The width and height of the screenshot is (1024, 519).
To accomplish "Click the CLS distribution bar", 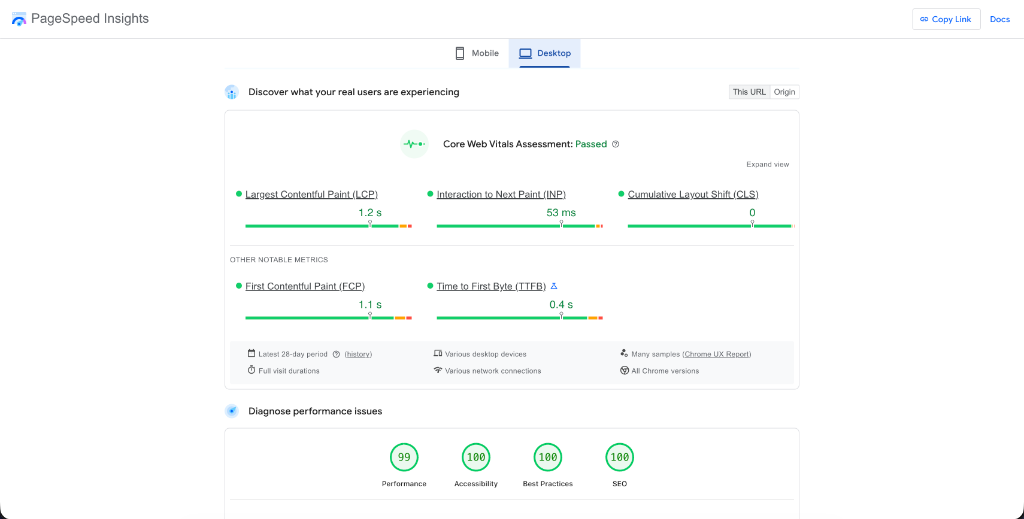I will tap(711, 226).
